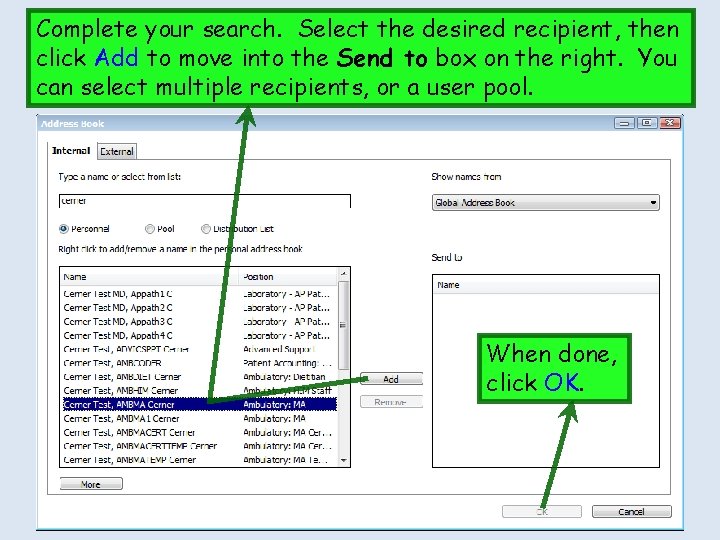Screen dimensions: 720x540
Task: Click the Add button
Action: (391, 379)
